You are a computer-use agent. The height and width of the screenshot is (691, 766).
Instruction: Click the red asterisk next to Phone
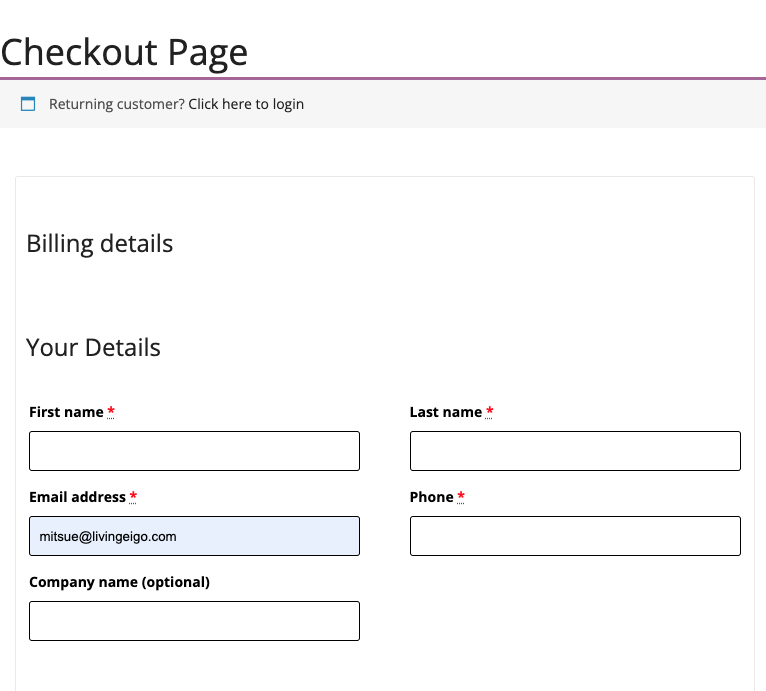tap(461, 497)
